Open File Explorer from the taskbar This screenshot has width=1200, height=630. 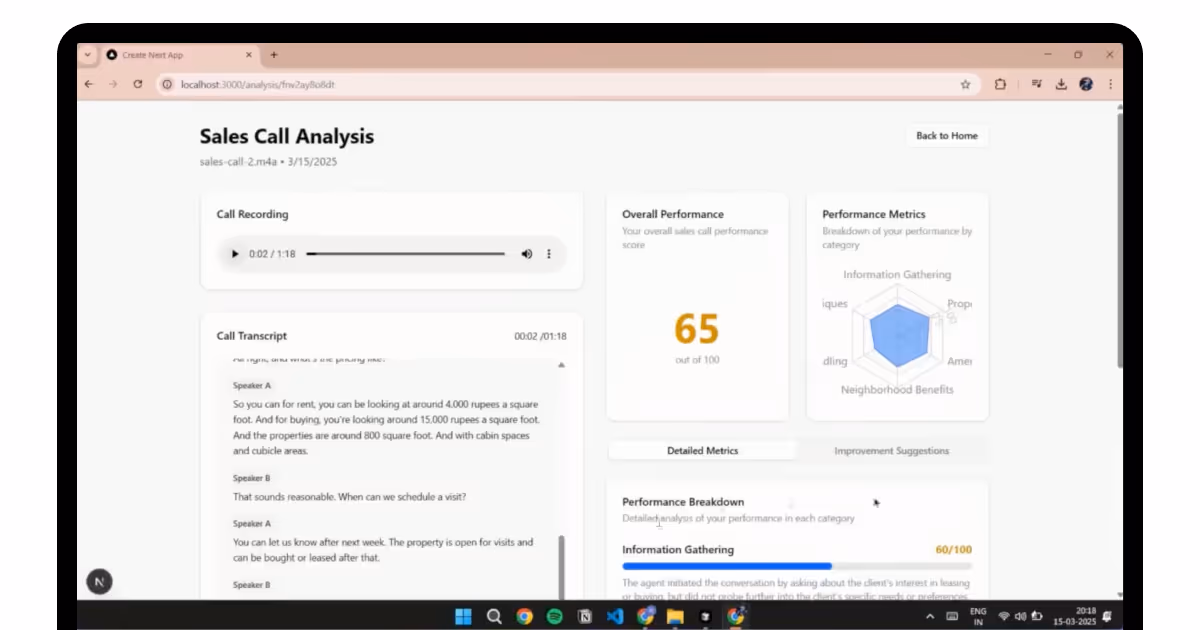coord(676,616)
